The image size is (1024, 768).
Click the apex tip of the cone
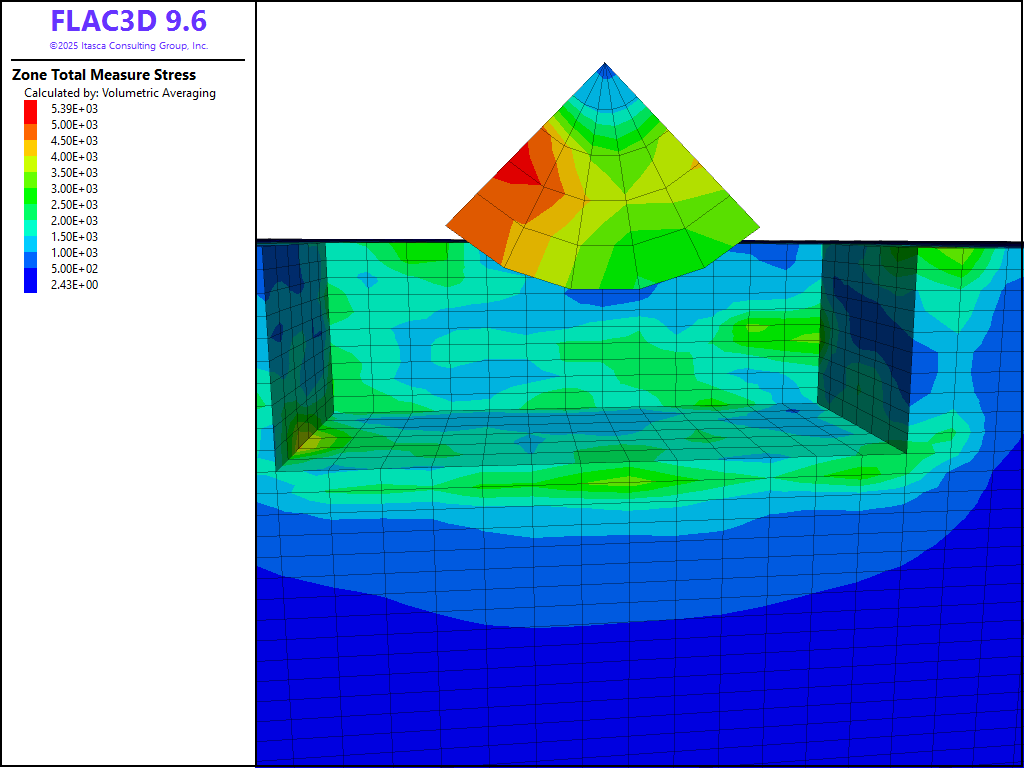[604, 67]
